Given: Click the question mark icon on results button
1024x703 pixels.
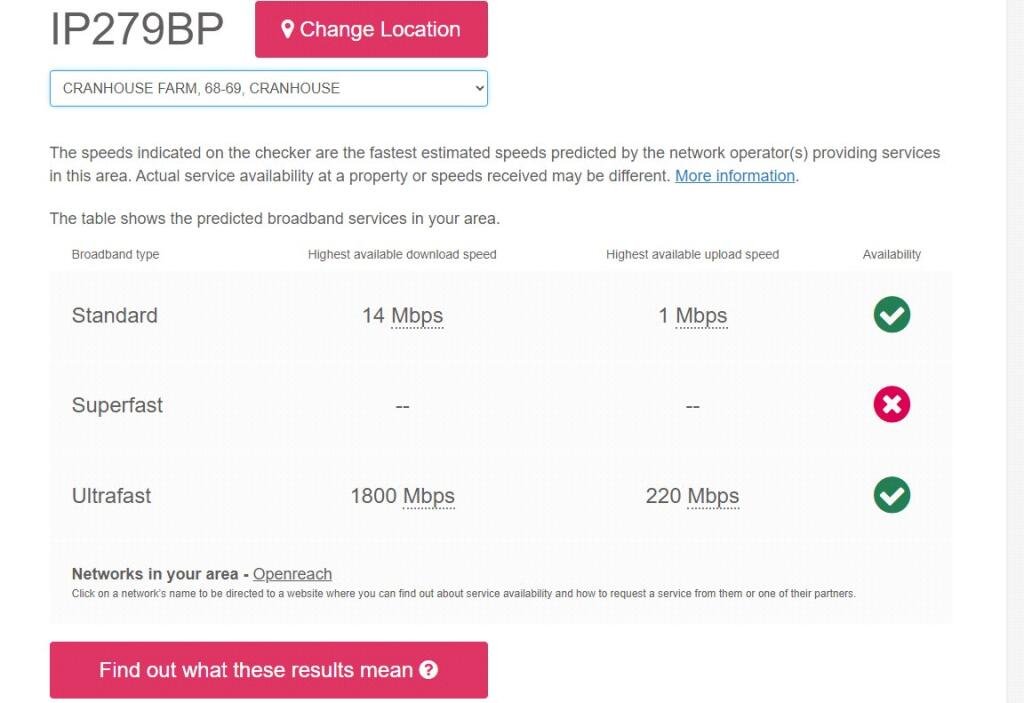Looking at the screenshot, I should (429, 670).
